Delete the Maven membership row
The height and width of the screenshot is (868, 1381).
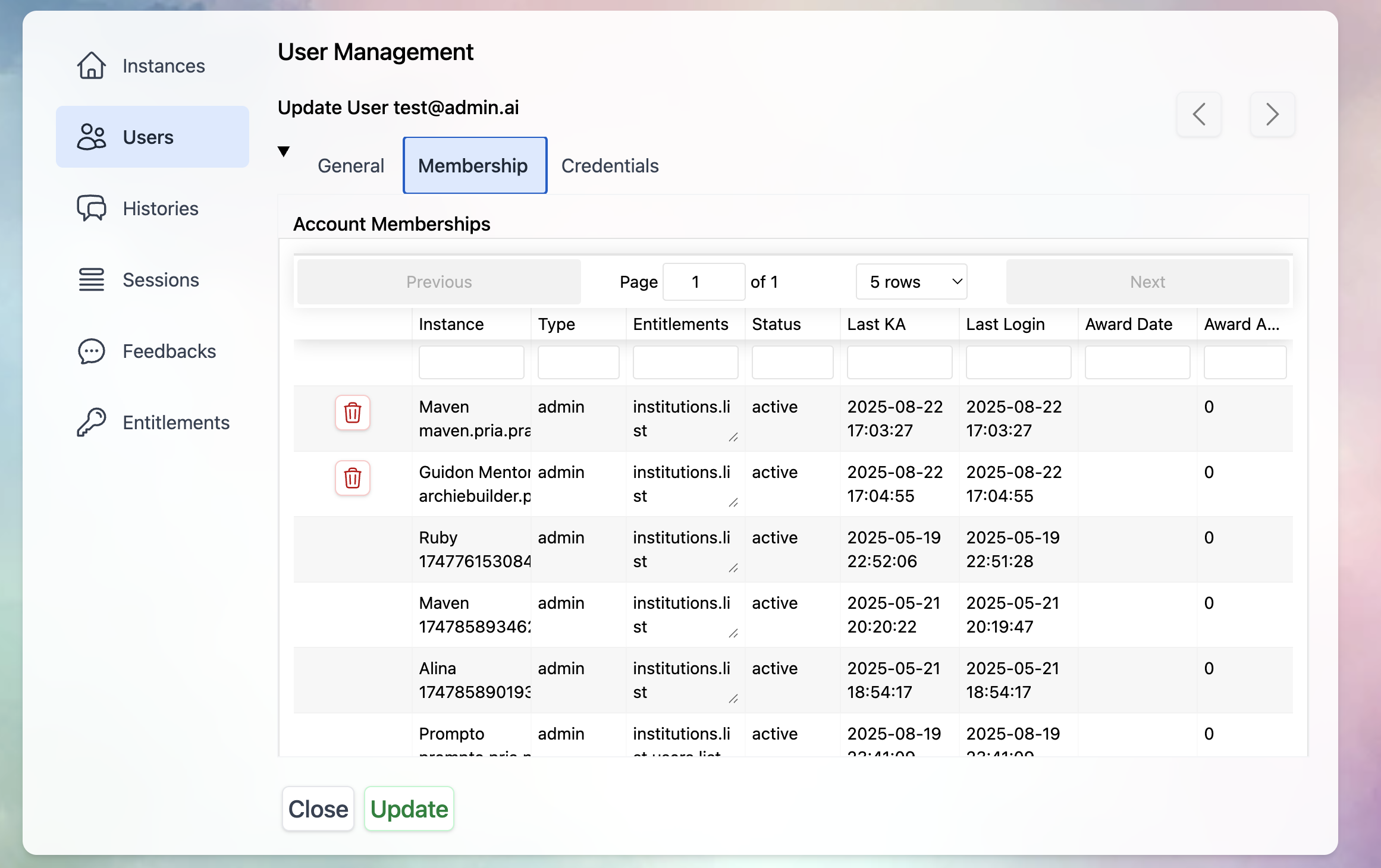pos(352,413)
